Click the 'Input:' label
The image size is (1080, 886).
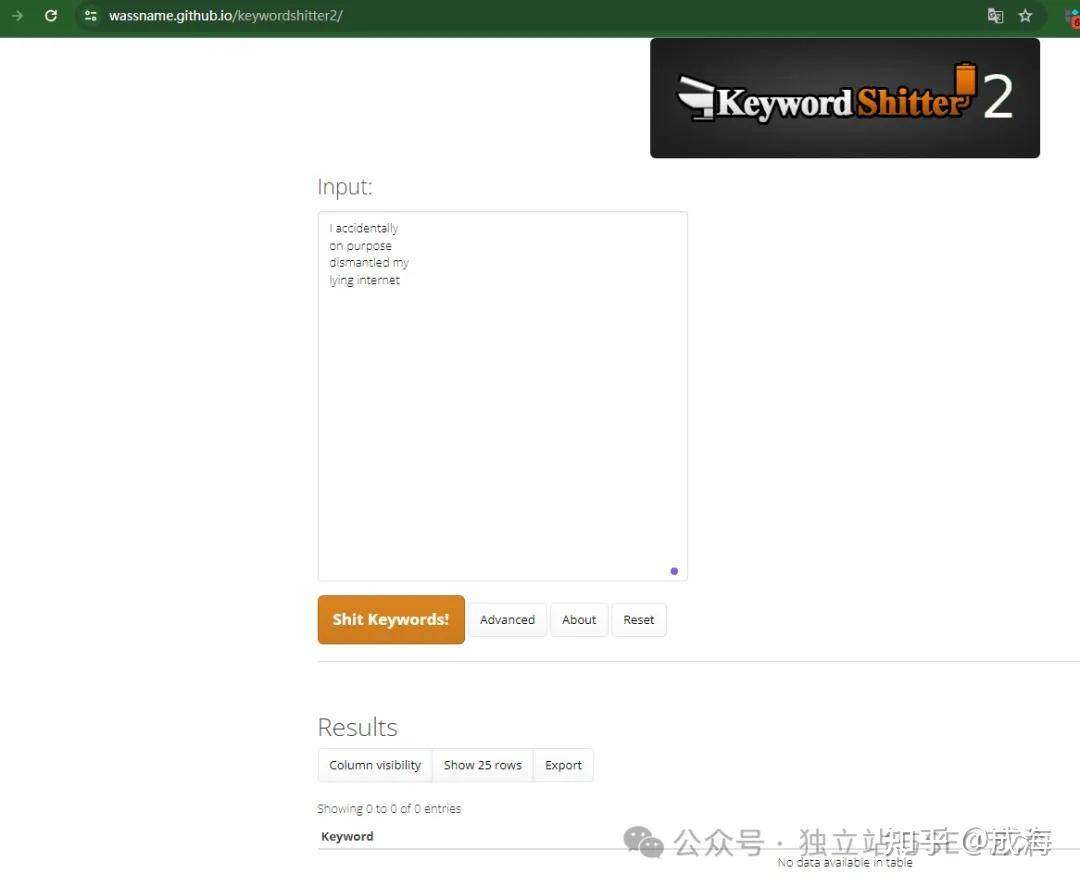pyautogui.click(x=344, y=187)
